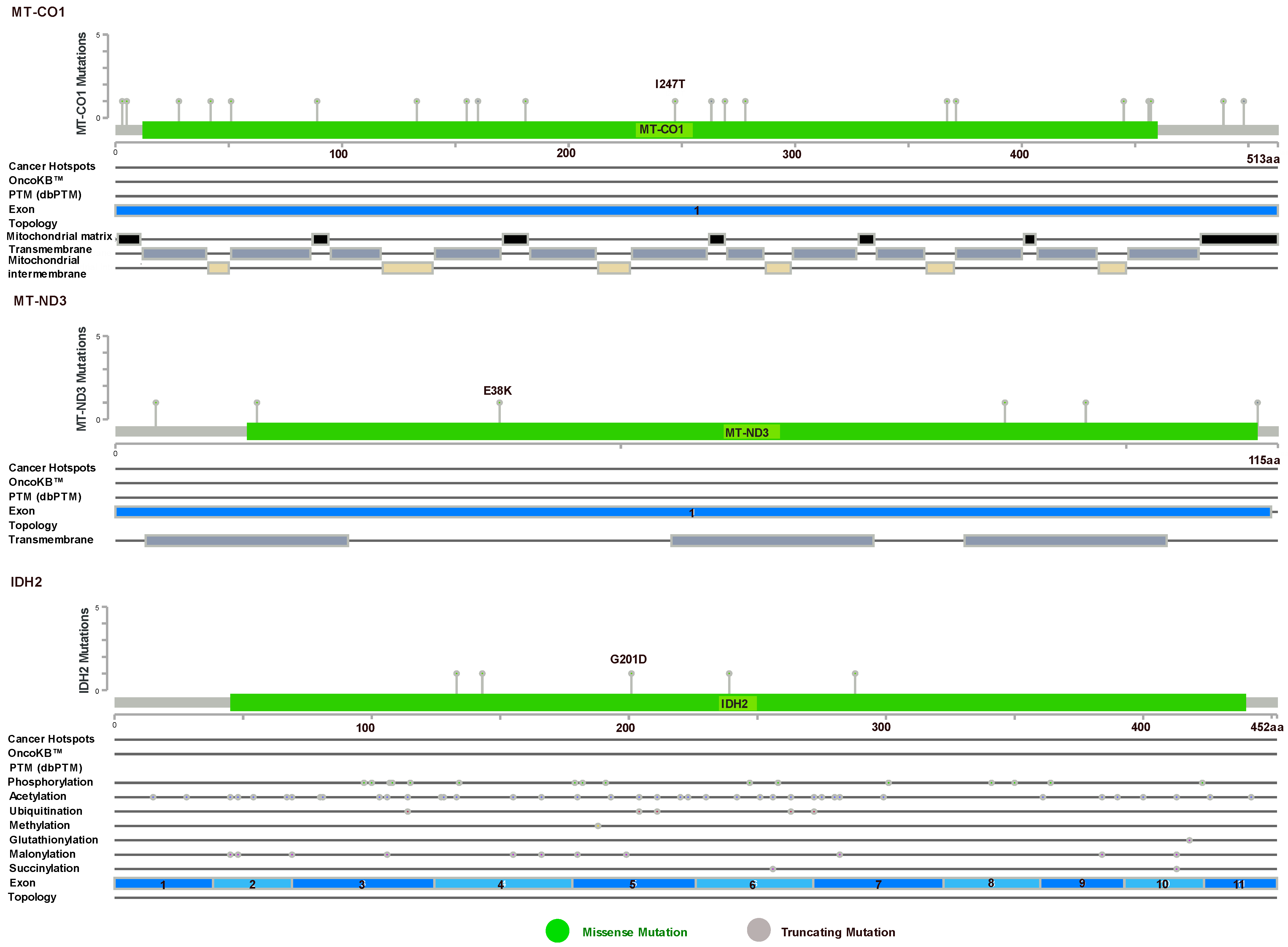1288x947 pixels.
Task: Click the E38K mutation lollipop marker
Action: pos(499,403)
